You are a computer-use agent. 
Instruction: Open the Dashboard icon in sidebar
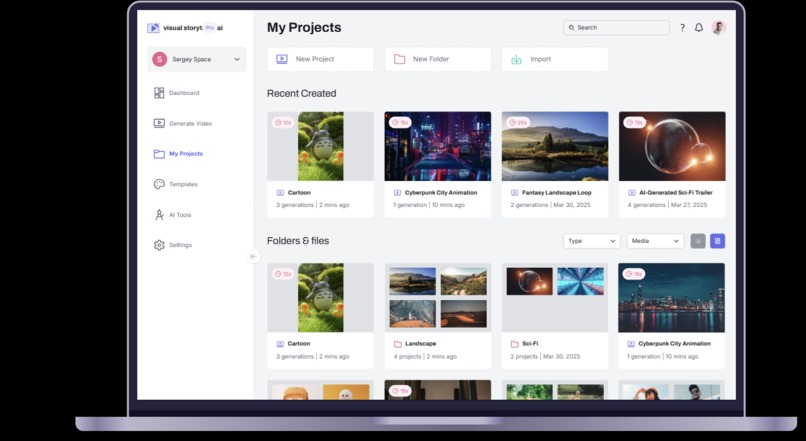[159, 93]
